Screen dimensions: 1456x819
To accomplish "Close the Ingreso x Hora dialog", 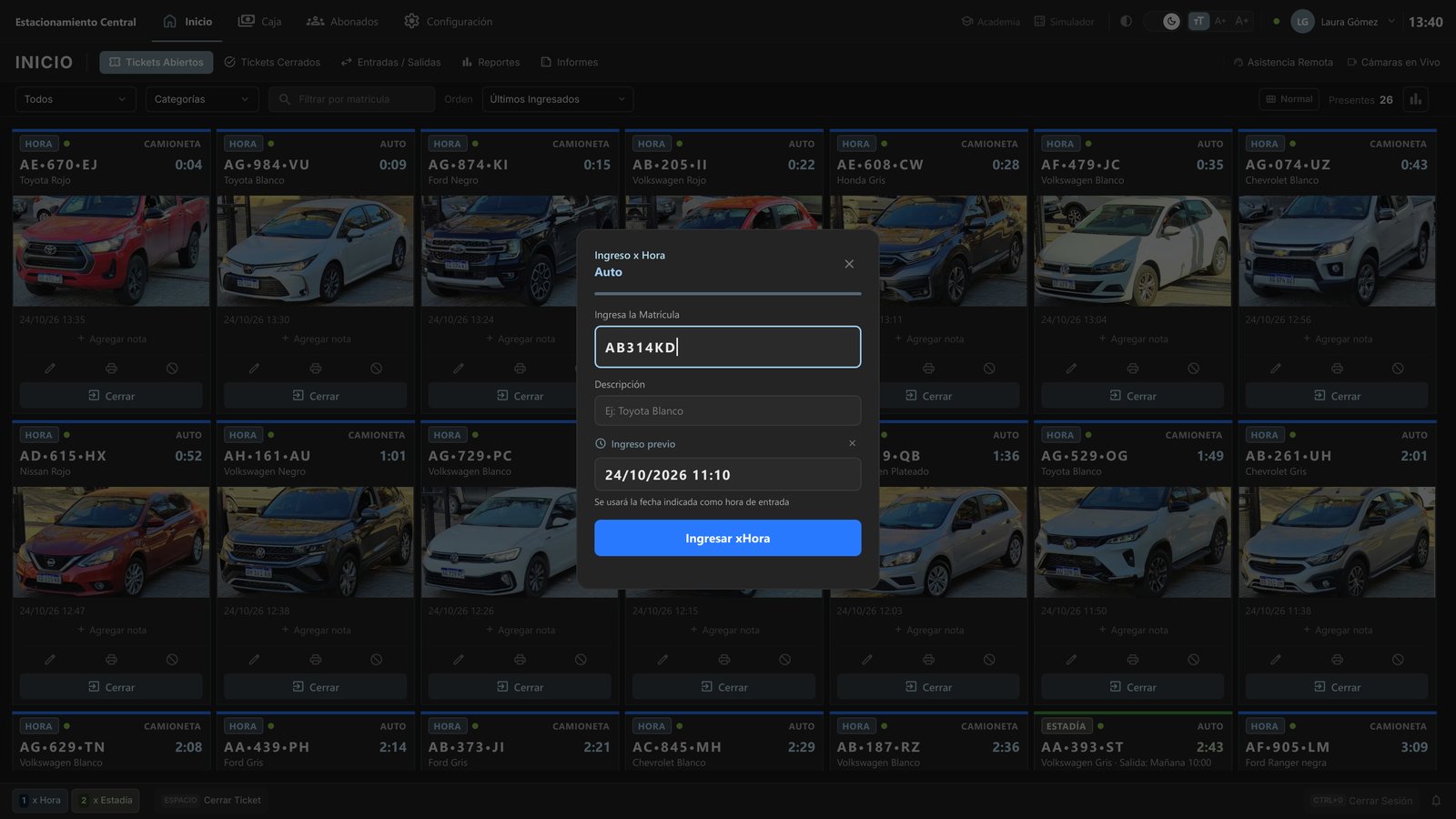I will [849, 264].
